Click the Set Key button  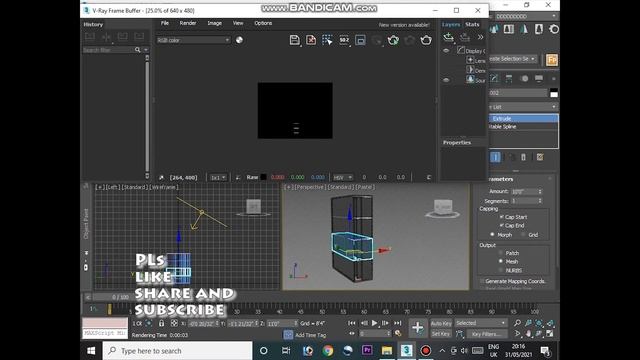coord(441,333)
